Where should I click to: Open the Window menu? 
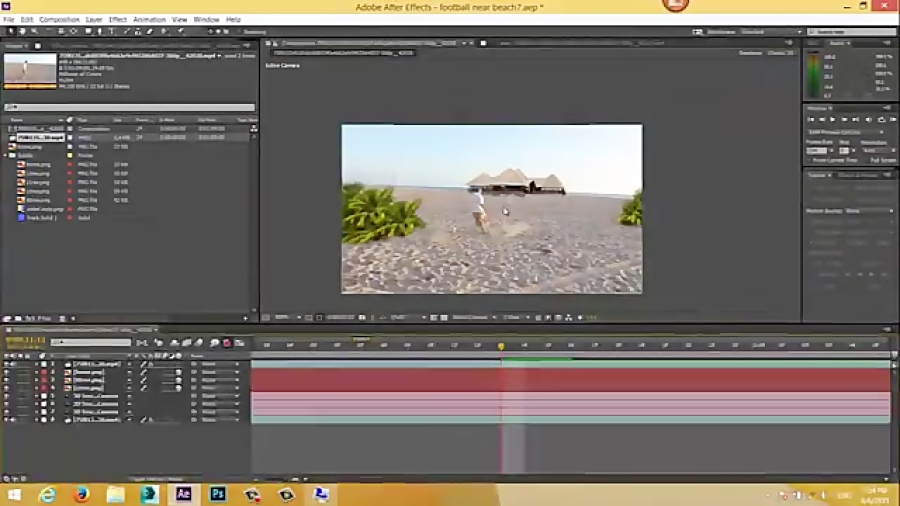206,20
